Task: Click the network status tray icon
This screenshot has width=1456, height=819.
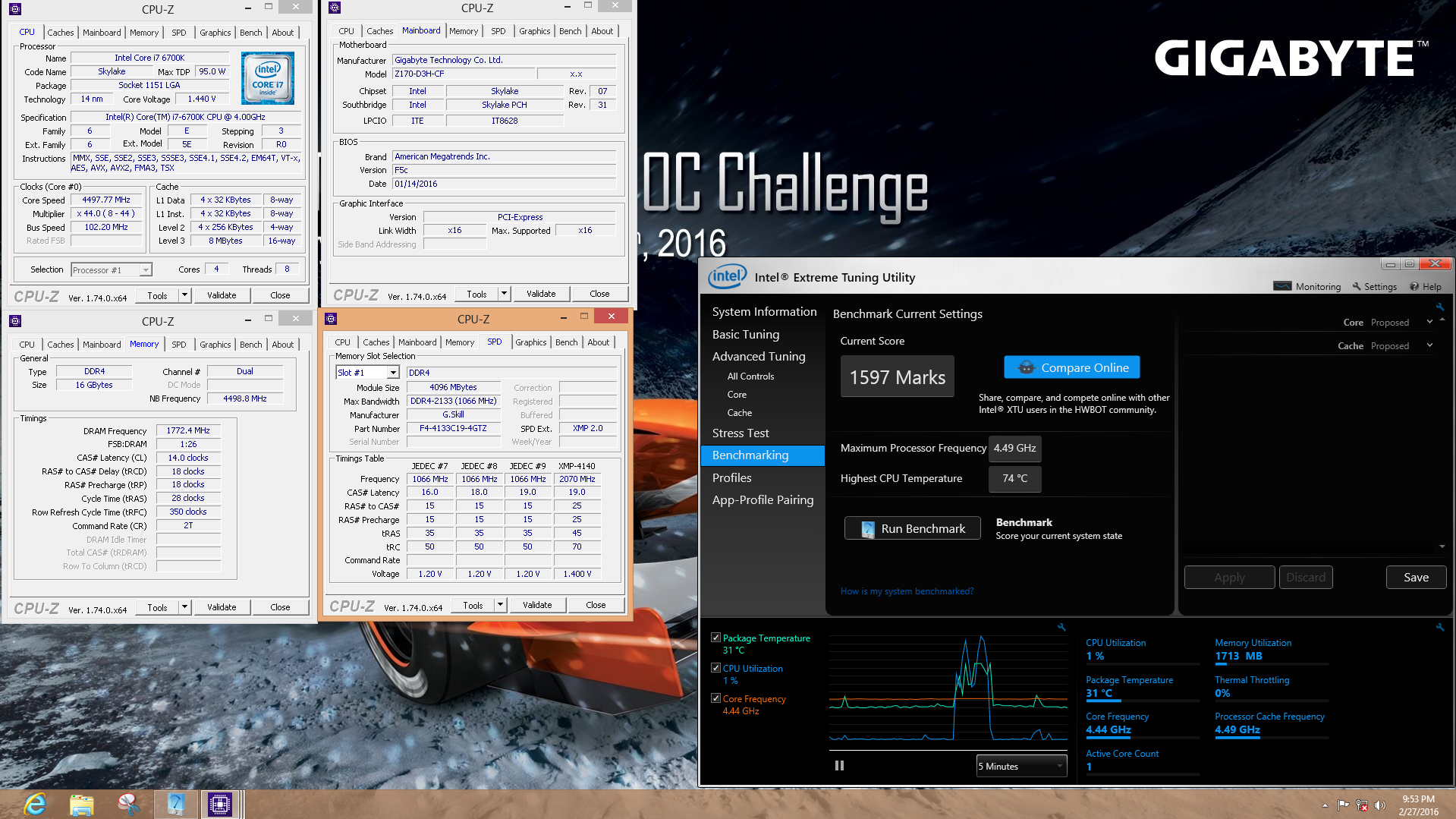Action: point(1362,805)
